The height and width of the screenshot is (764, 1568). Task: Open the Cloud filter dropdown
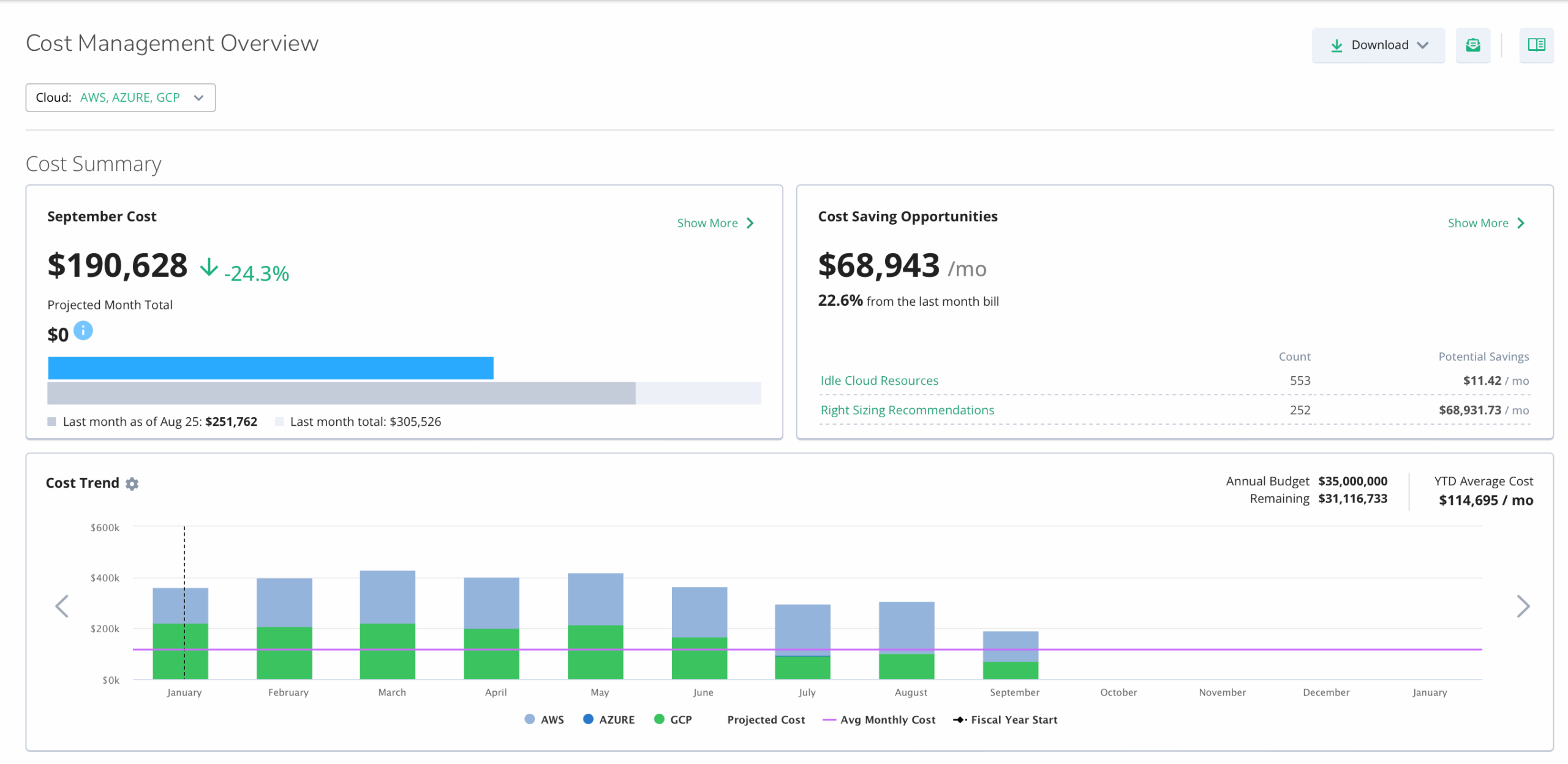[x=121, y=97]
